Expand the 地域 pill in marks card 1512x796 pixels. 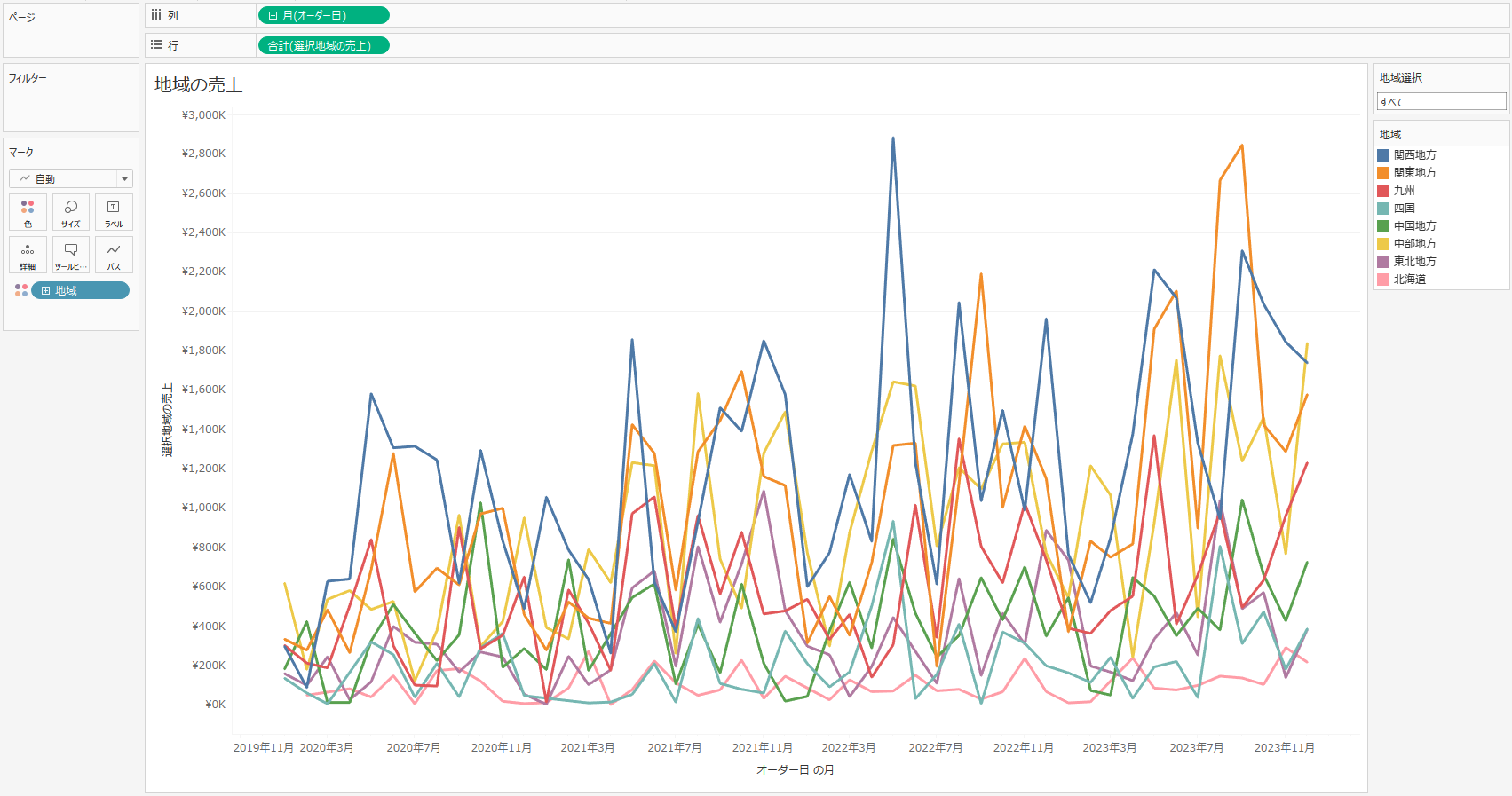tap(45, 291)
